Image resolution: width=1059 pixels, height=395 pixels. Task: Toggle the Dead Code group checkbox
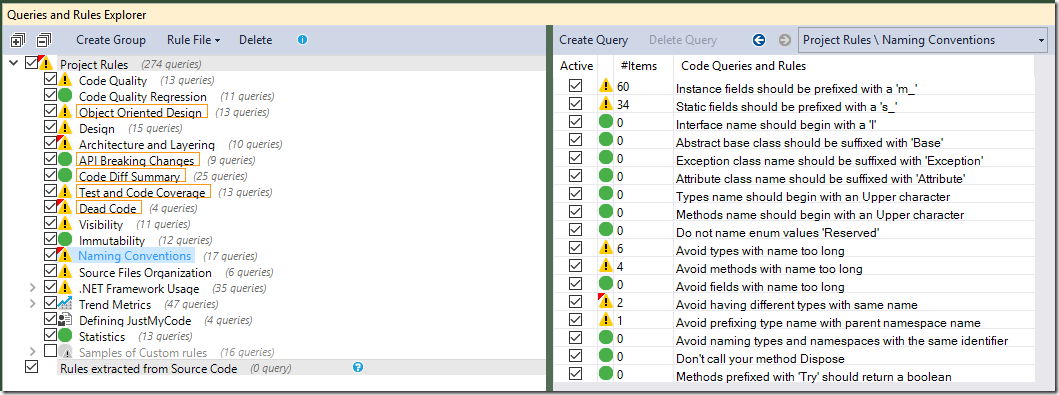pyautogui.click(x=50, y=208)
